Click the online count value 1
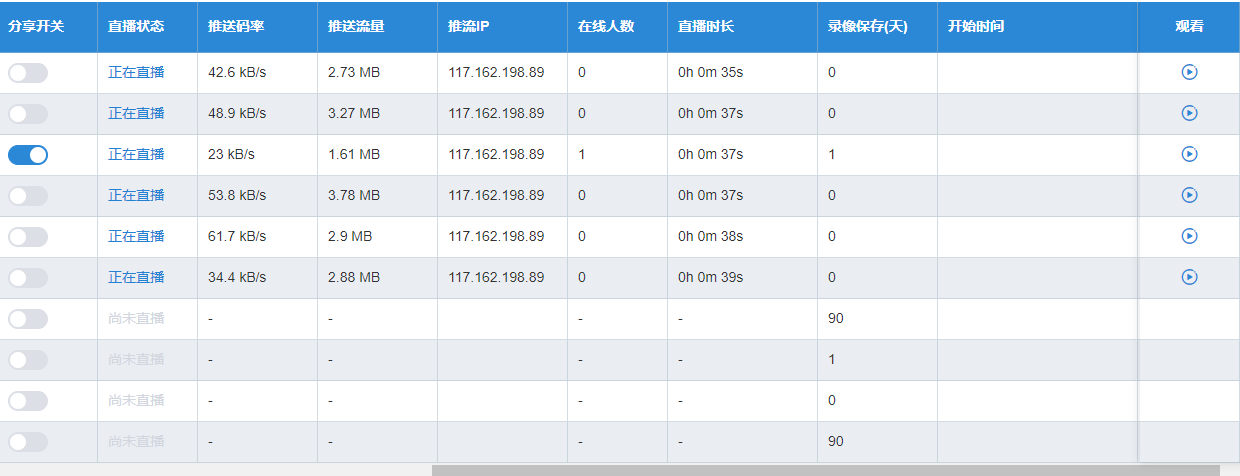The width and height of the screenshot is (1240, 476). [x=582, y=154]
